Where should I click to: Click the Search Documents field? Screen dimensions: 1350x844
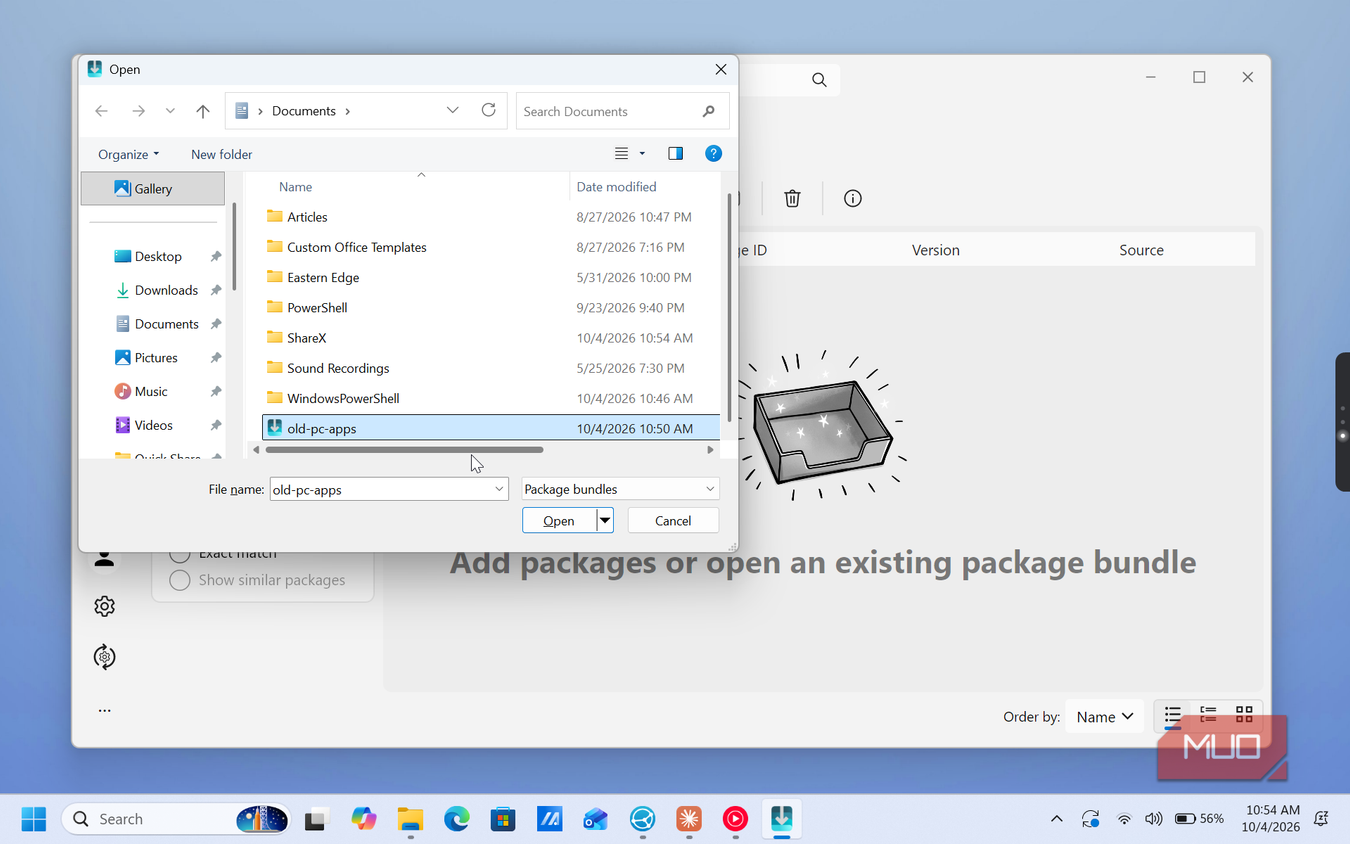[623, 111]
